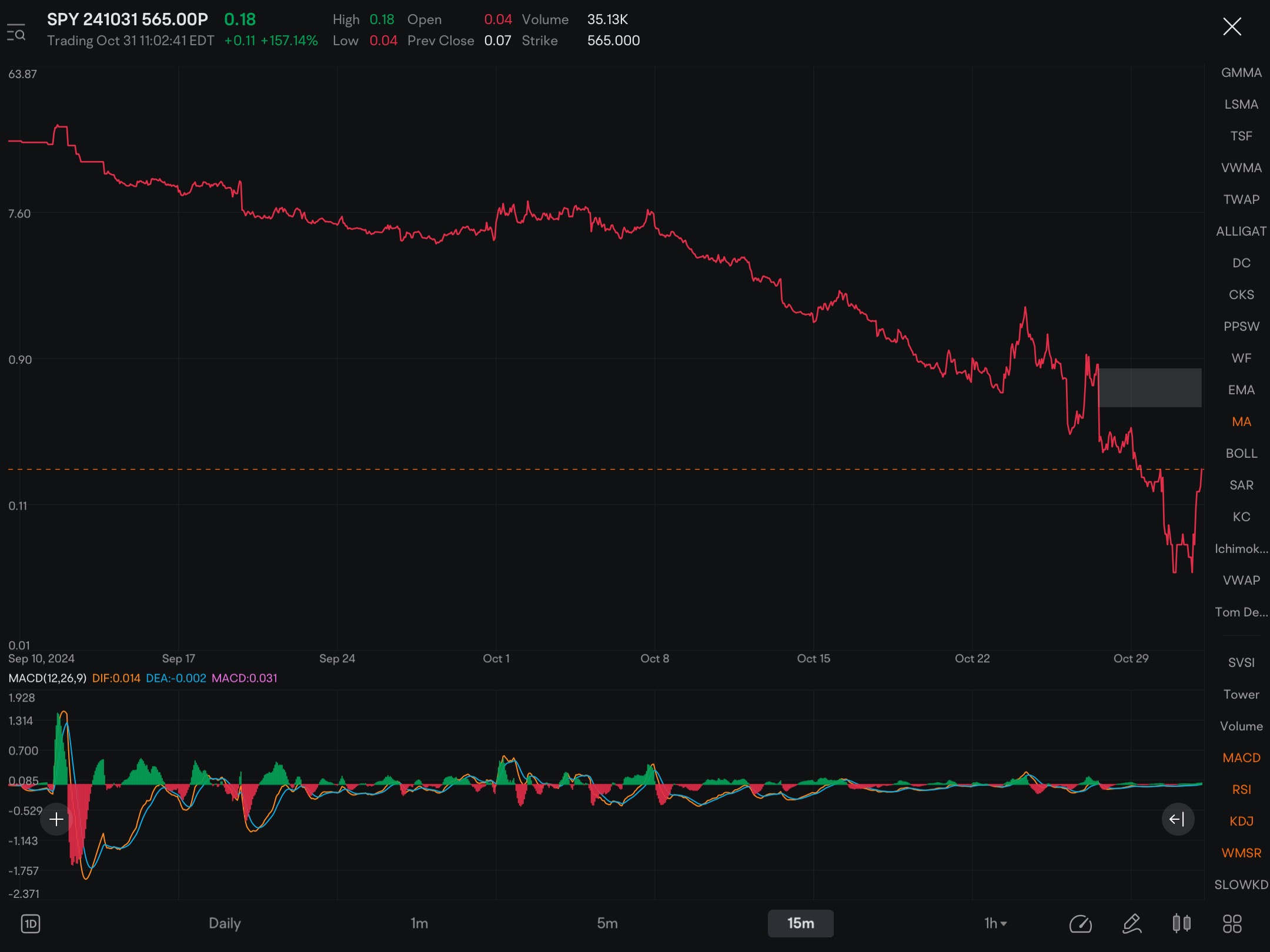This screenshot has width=1270, height=952.
Task: Enable the PPSW indicator
Action: tap(1241, 327)
